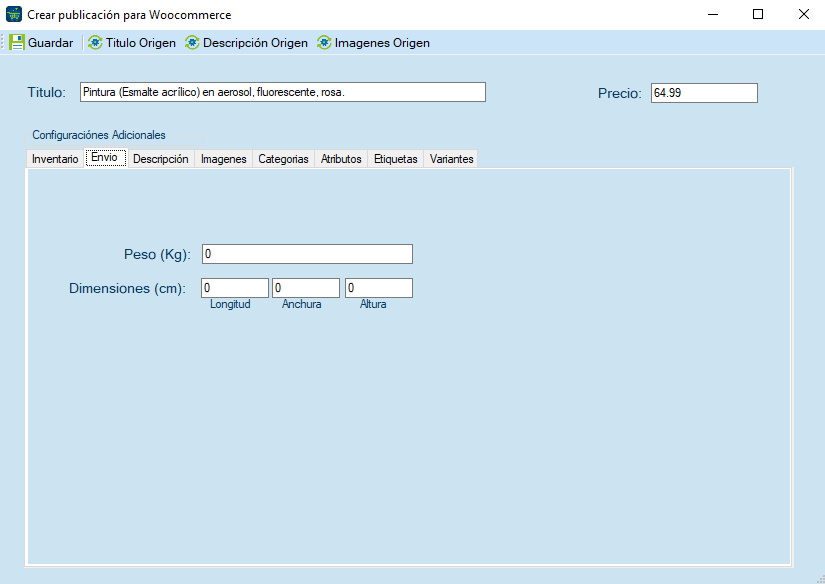Viewport: 825px width, 584px height.
Task: Click the Titulo Origen gear icon
Action: coord(95,43)
